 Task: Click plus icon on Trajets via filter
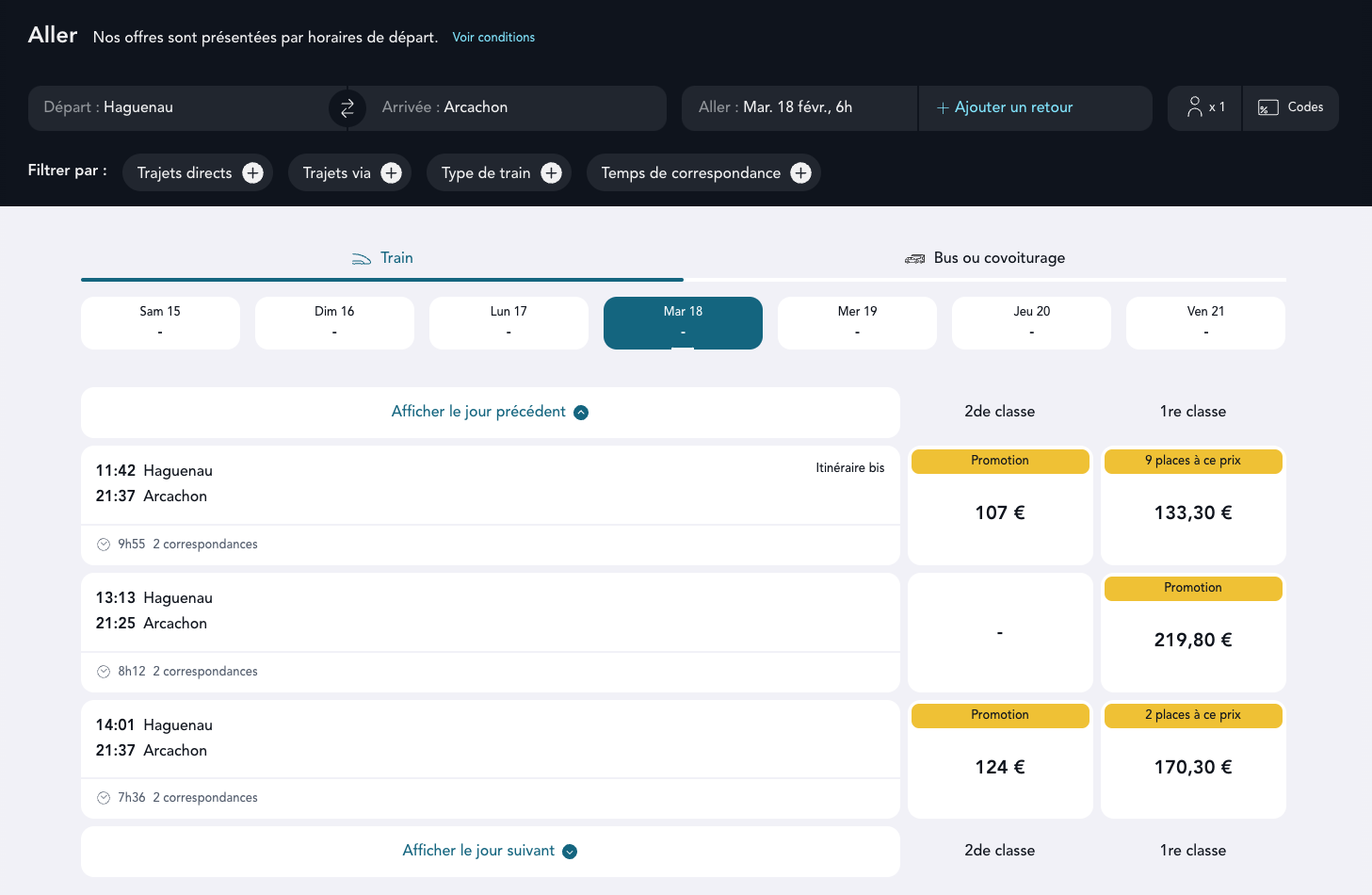click(x=392, y=173)
